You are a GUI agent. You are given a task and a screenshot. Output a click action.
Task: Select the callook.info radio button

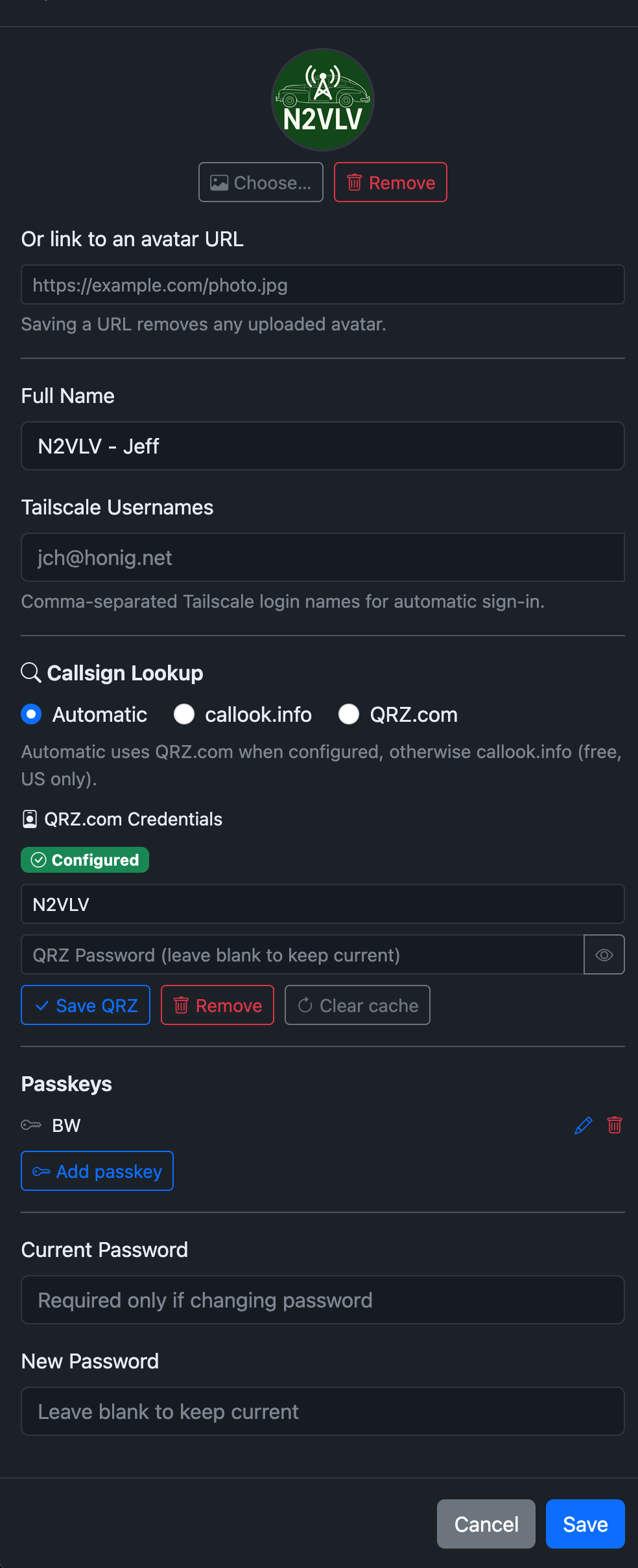click(x=184, y=714)
